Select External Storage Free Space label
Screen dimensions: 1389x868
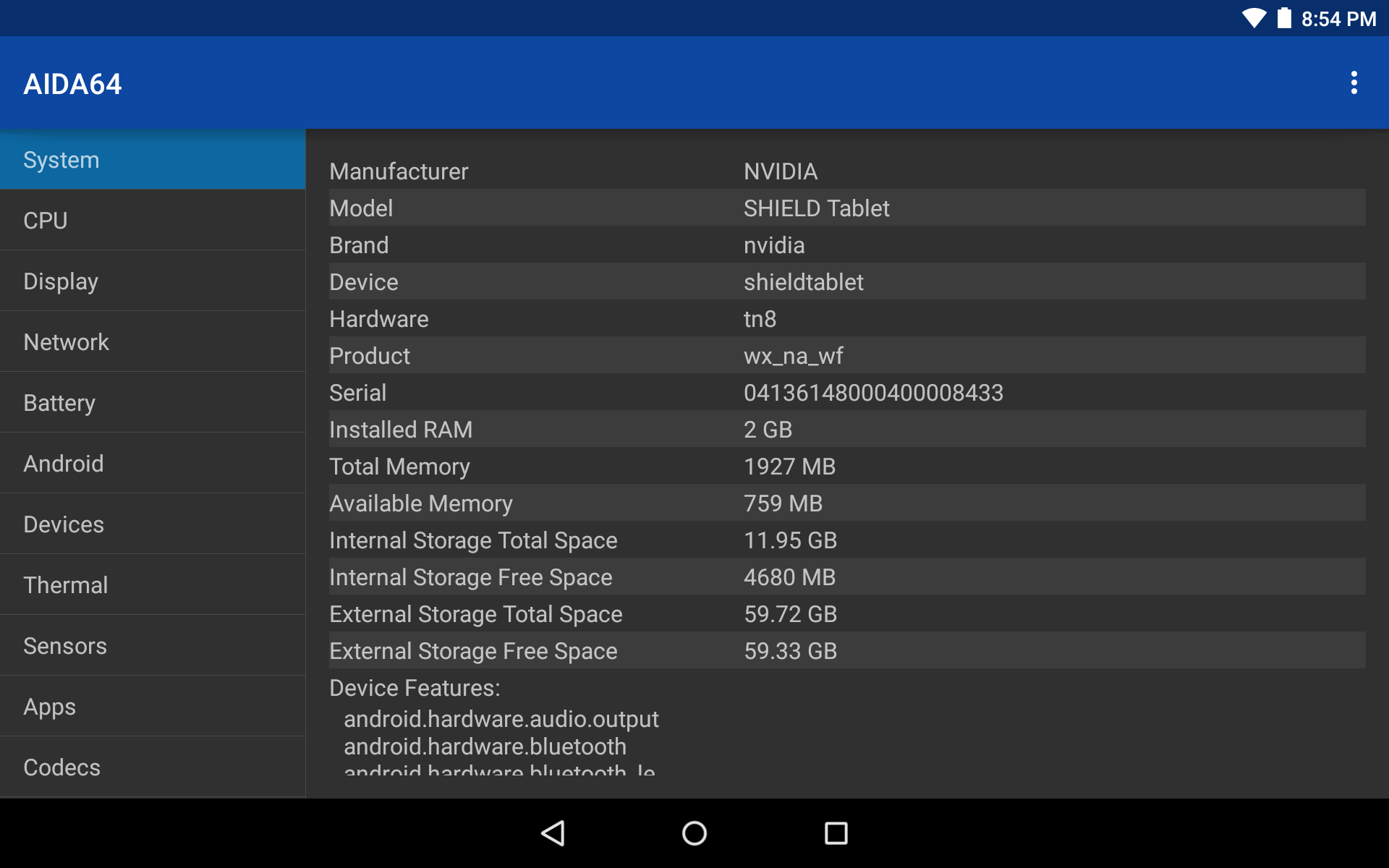point(473,651)
